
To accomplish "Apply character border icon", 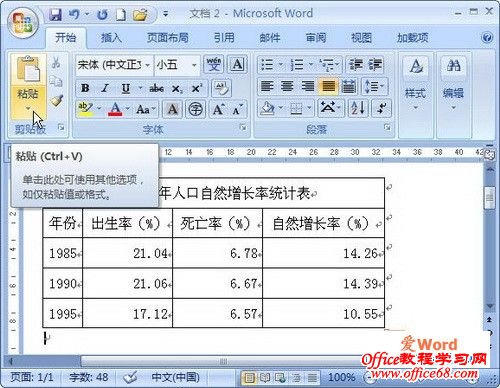I will click(237, 64).
